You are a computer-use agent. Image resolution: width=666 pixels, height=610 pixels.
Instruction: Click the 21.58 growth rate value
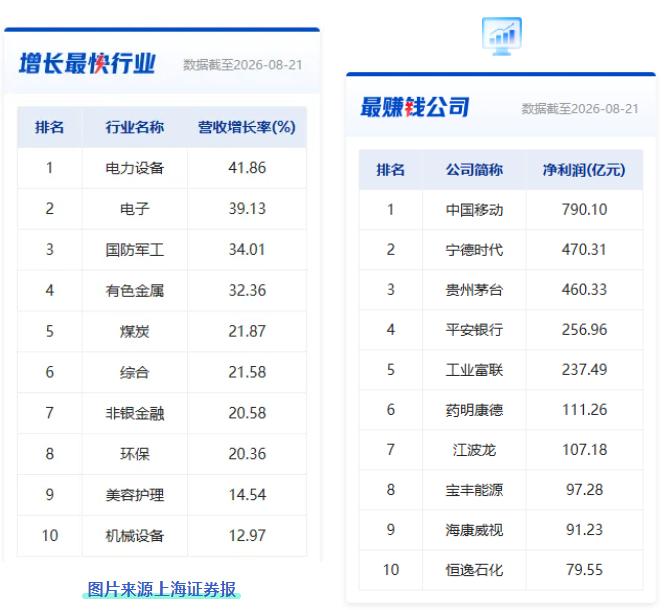pyautogui.click(x=247, y=372)
